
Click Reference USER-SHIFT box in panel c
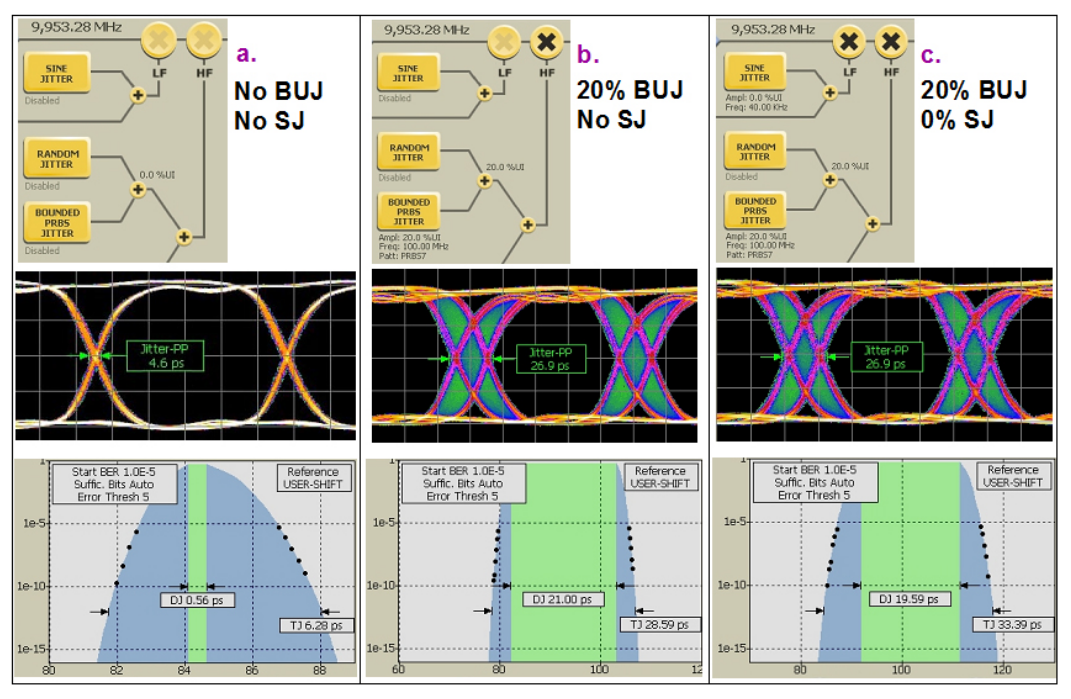coord(1013,477)
